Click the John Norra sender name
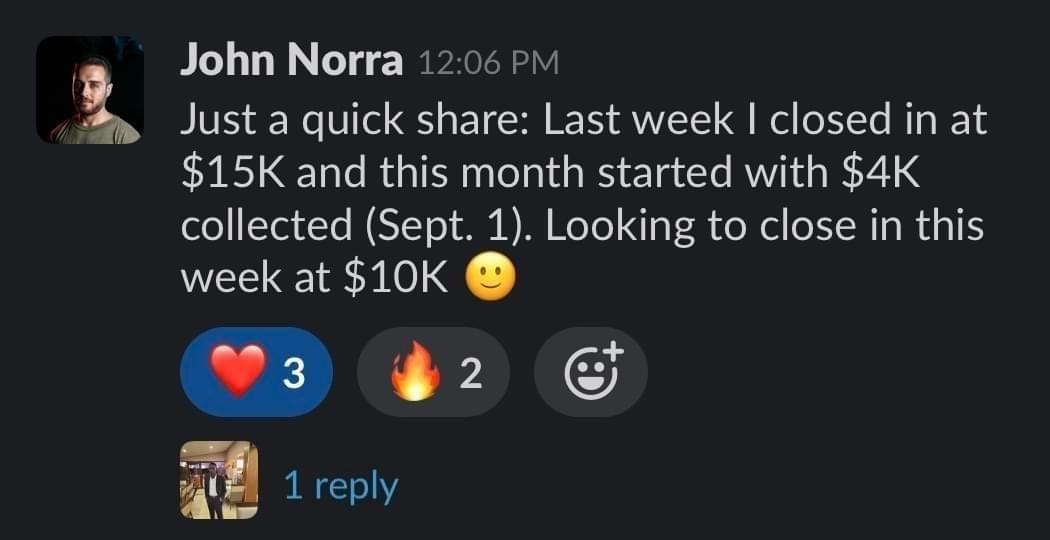 [x=291, y=63]
